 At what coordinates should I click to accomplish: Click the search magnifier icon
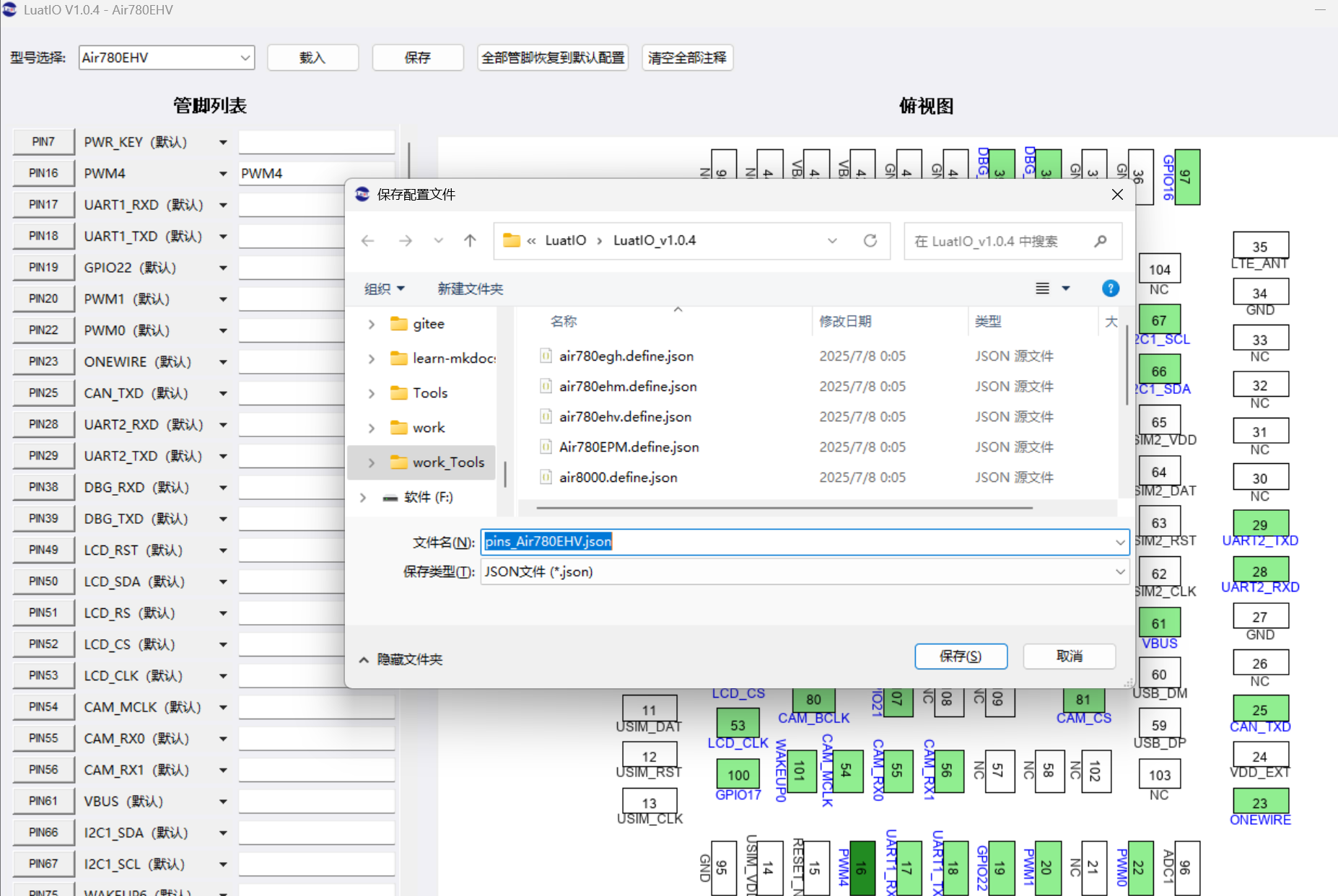click(x=1101, y=241)
